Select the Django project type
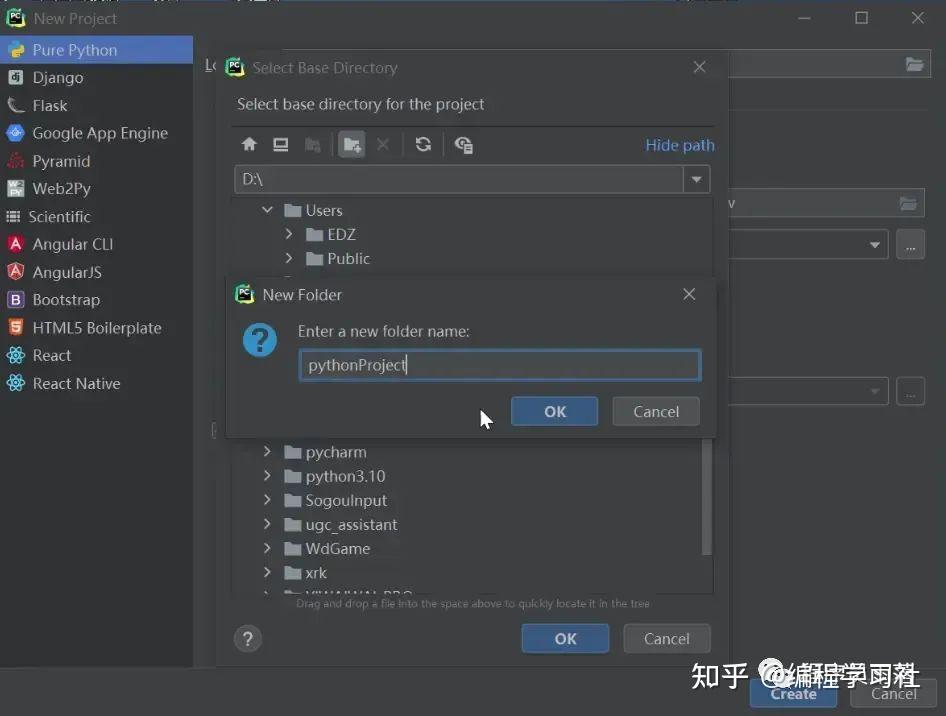 [53, 77]
